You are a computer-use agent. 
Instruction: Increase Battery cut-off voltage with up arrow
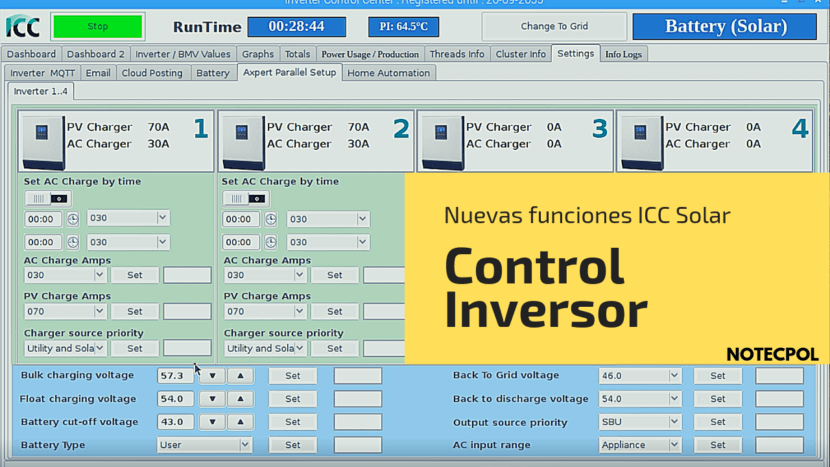240,422
